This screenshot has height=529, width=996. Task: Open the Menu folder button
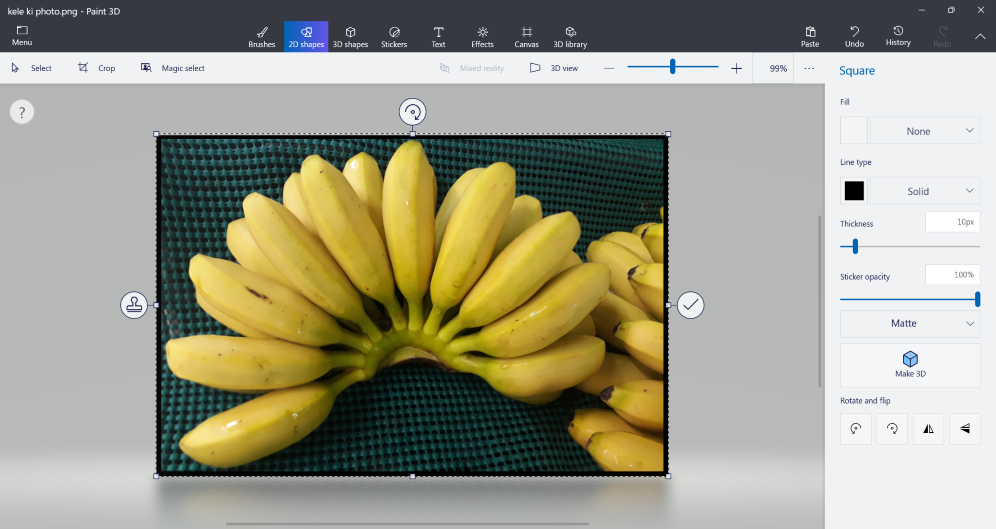[x=22, y=36]
